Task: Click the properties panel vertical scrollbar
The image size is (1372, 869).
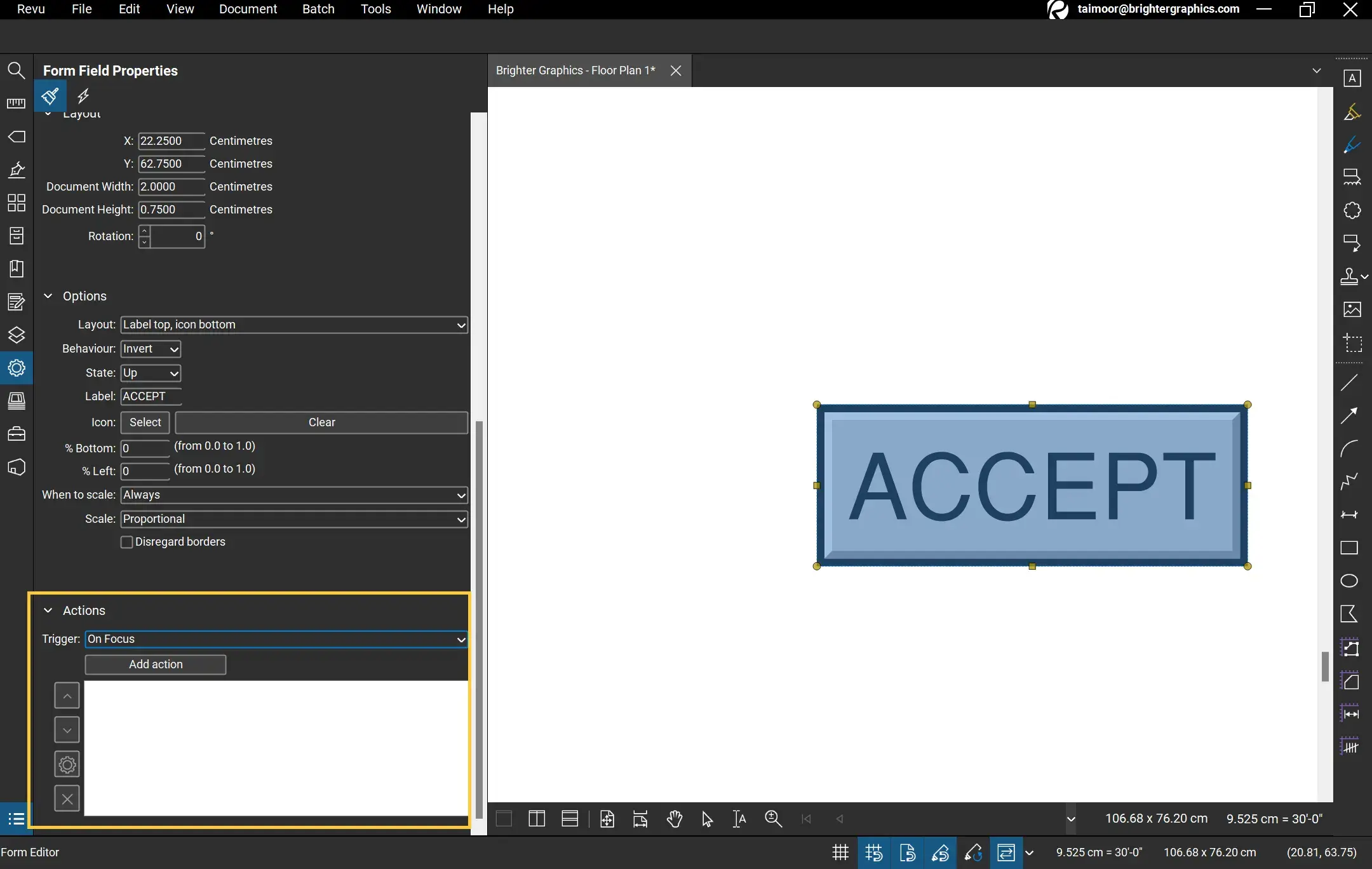Action: coord(480,619)
